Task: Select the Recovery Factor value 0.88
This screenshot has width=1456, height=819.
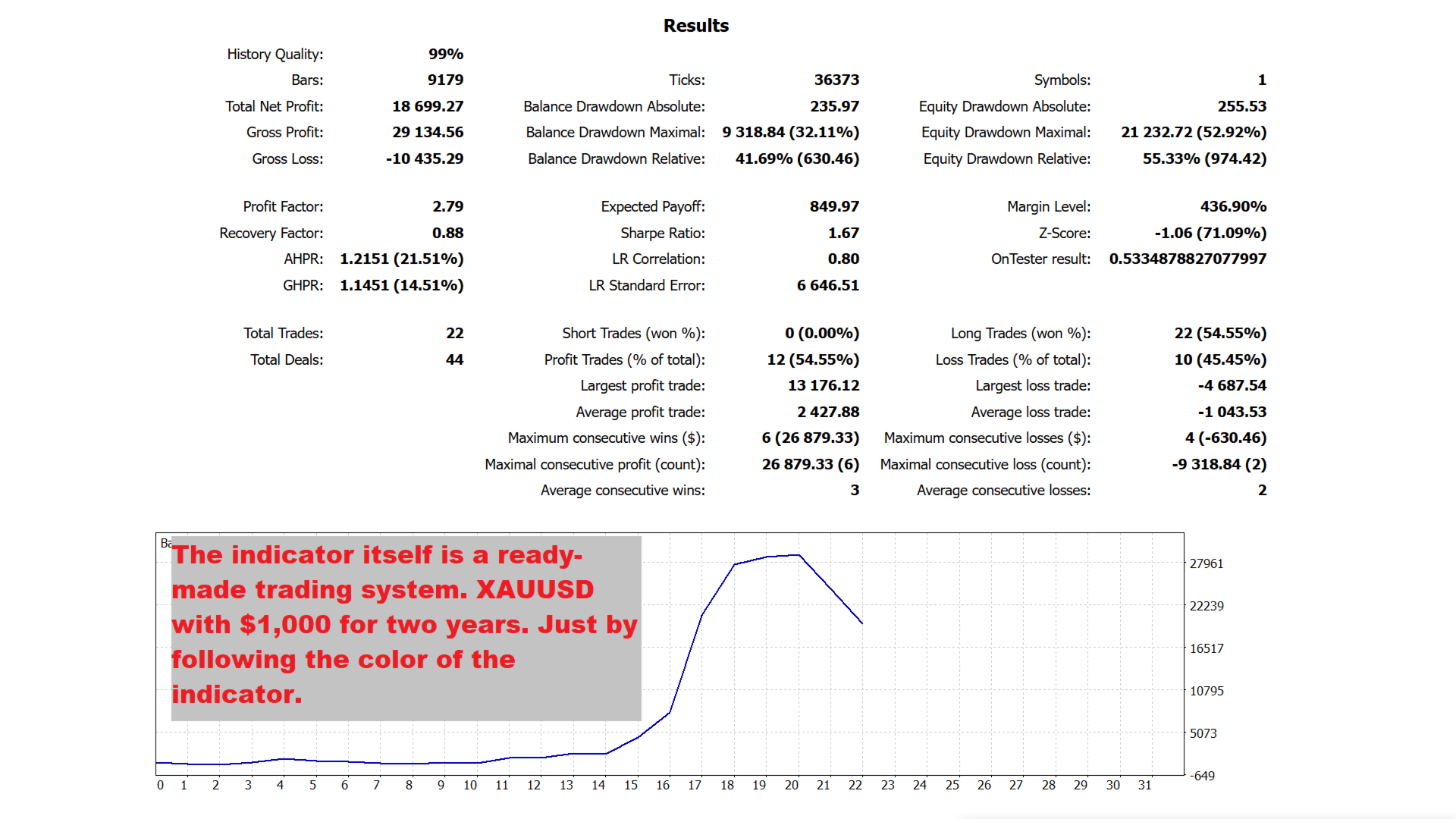Action: click(447, 233)
